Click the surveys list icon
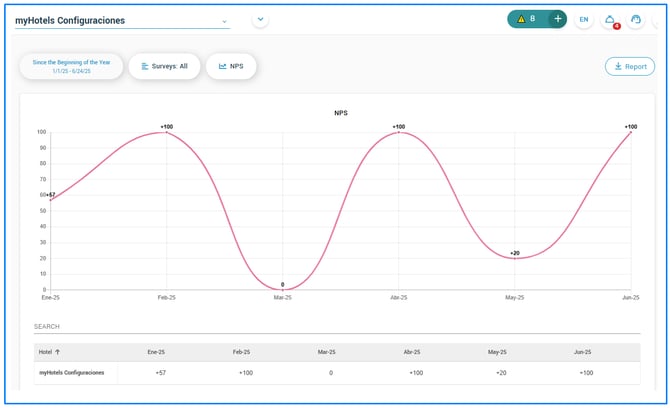 coord(145,66)
